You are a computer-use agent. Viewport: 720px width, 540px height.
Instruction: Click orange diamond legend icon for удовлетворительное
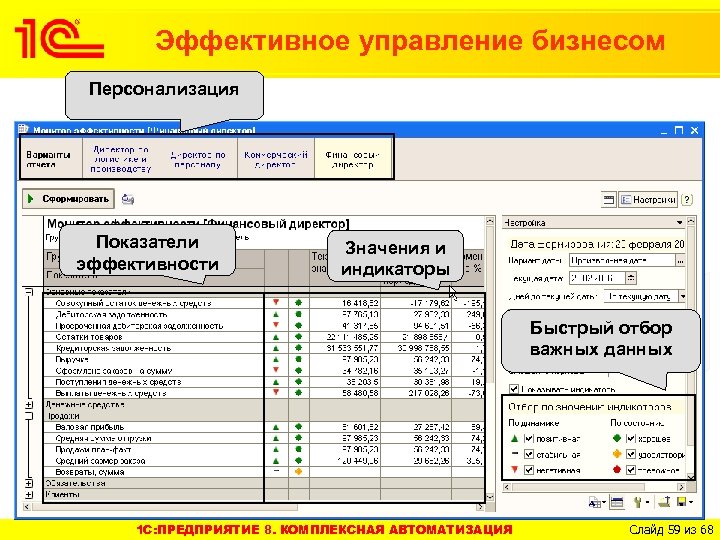pyautogui.click(x=617, y=454)
